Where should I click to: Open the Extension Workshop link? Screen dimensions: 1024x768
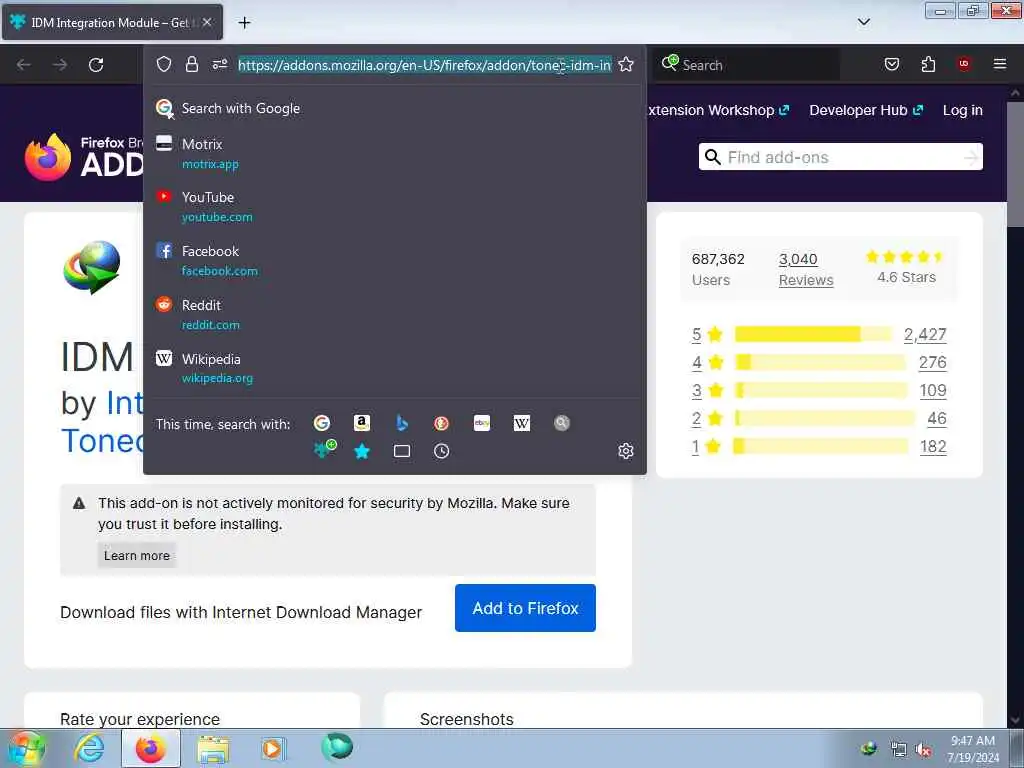717,110
